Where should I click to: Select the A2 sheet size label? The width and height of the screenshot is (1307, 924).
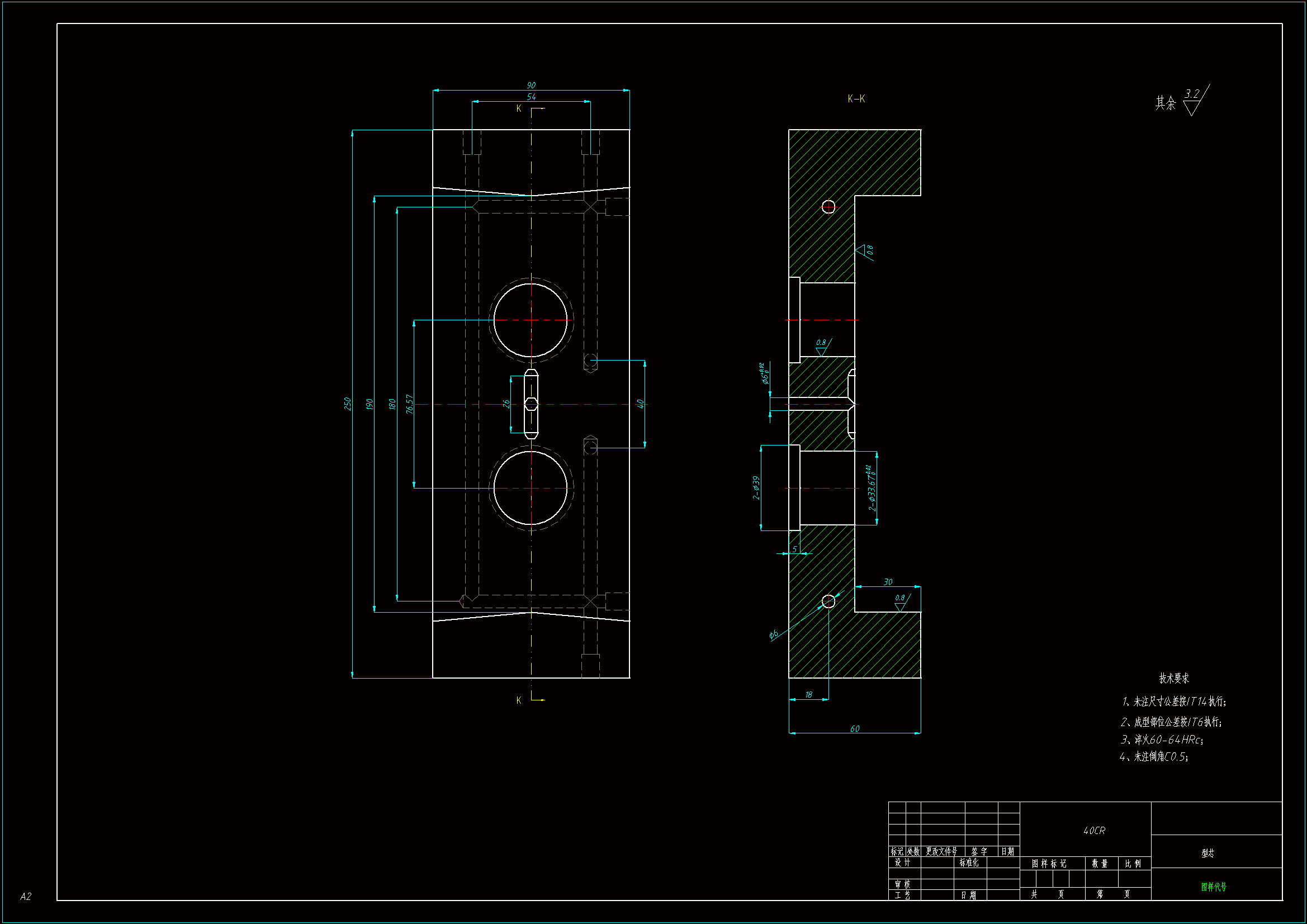(x=26, y=896)
